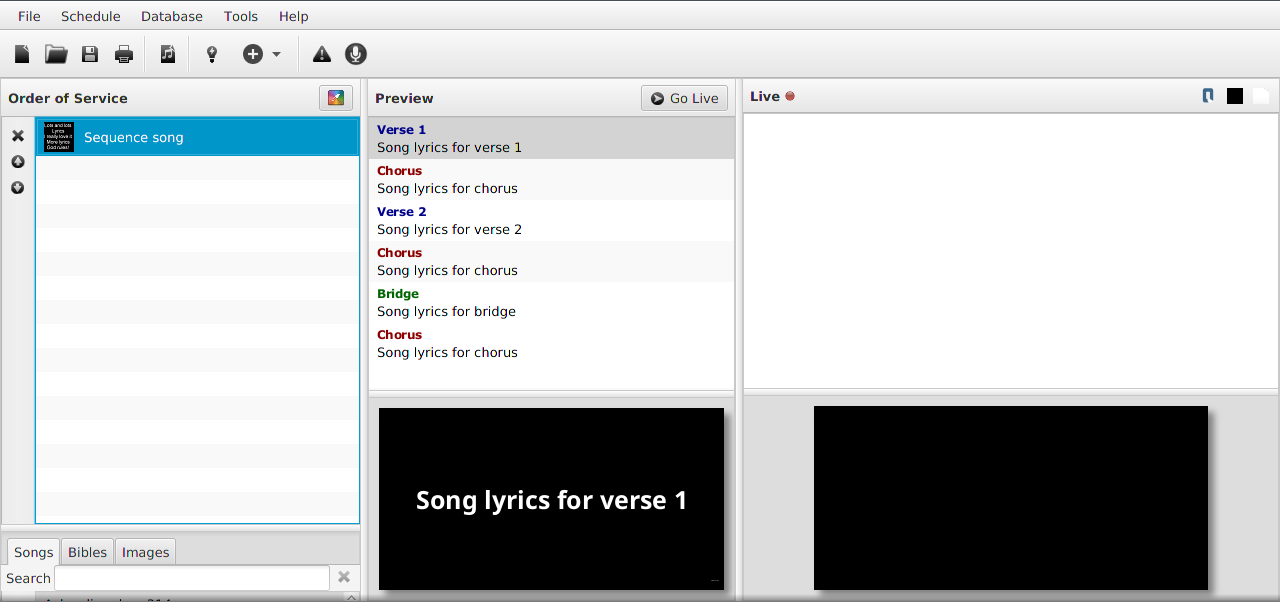Open the Help menu
The height and width of the screenshot is (602, 1280).
click(294, 16)
